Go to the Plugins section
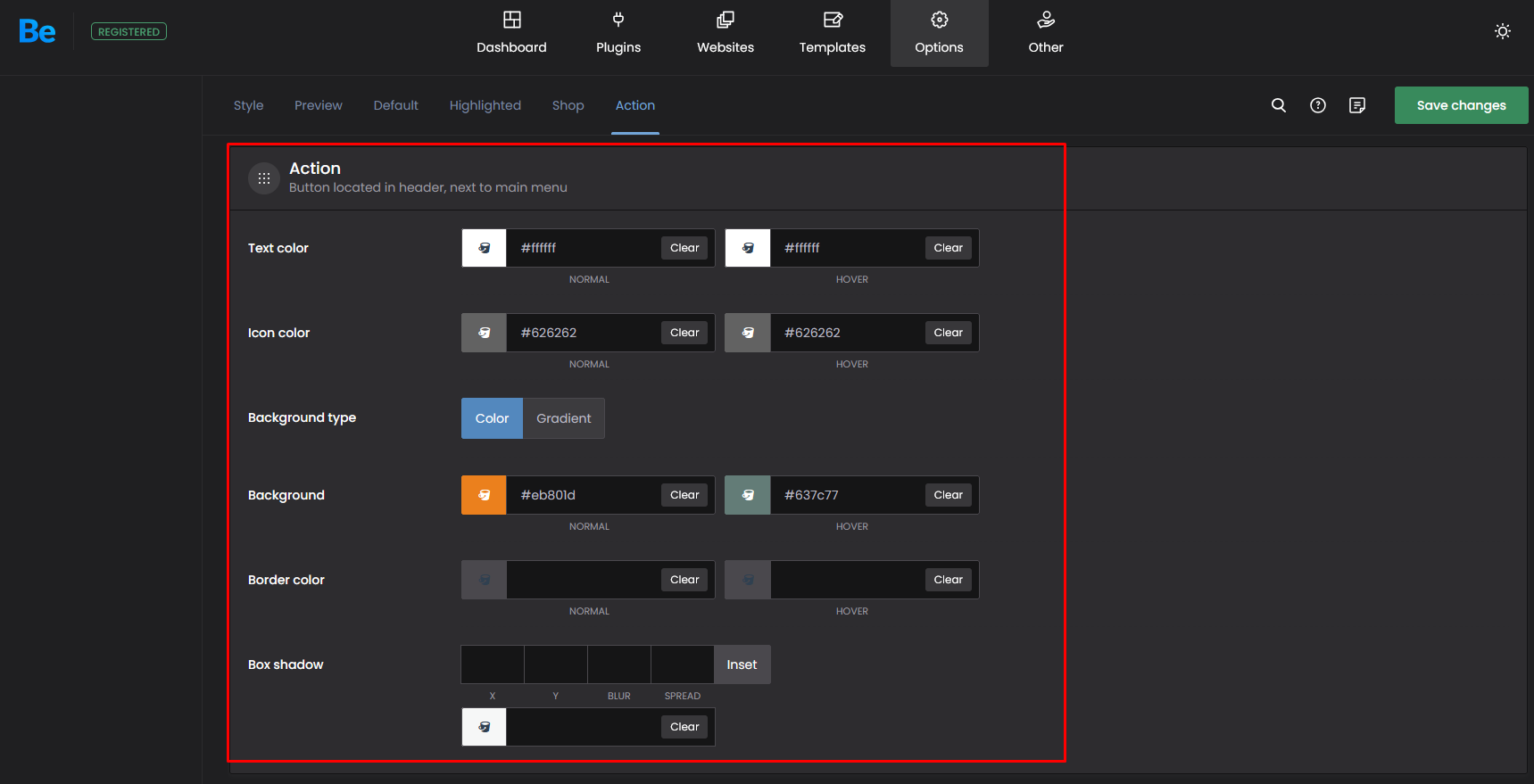 tap(618, 33)
